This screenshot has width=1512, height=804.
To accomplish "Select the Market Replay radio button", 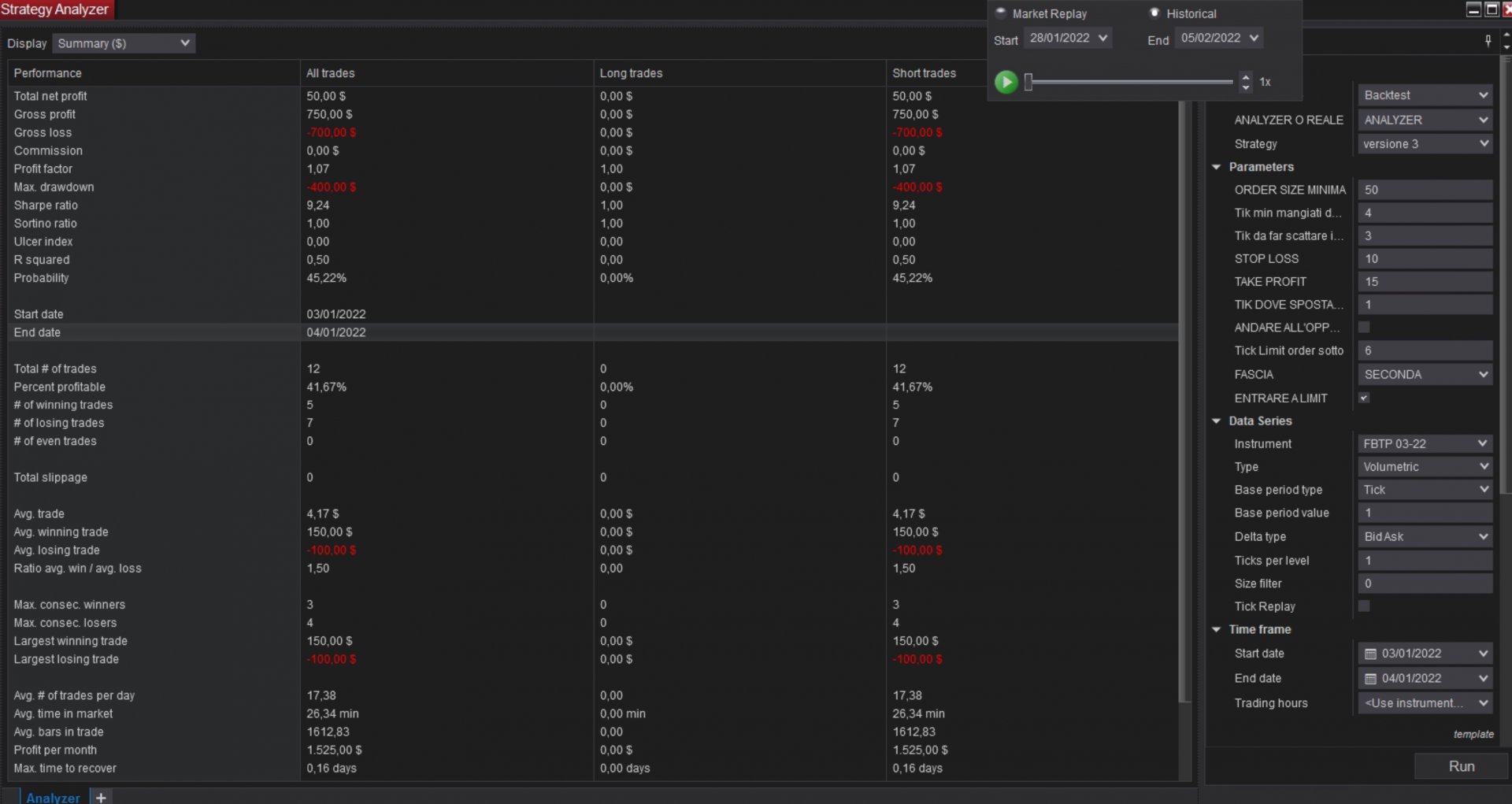I will click(x=1001, y=13).
